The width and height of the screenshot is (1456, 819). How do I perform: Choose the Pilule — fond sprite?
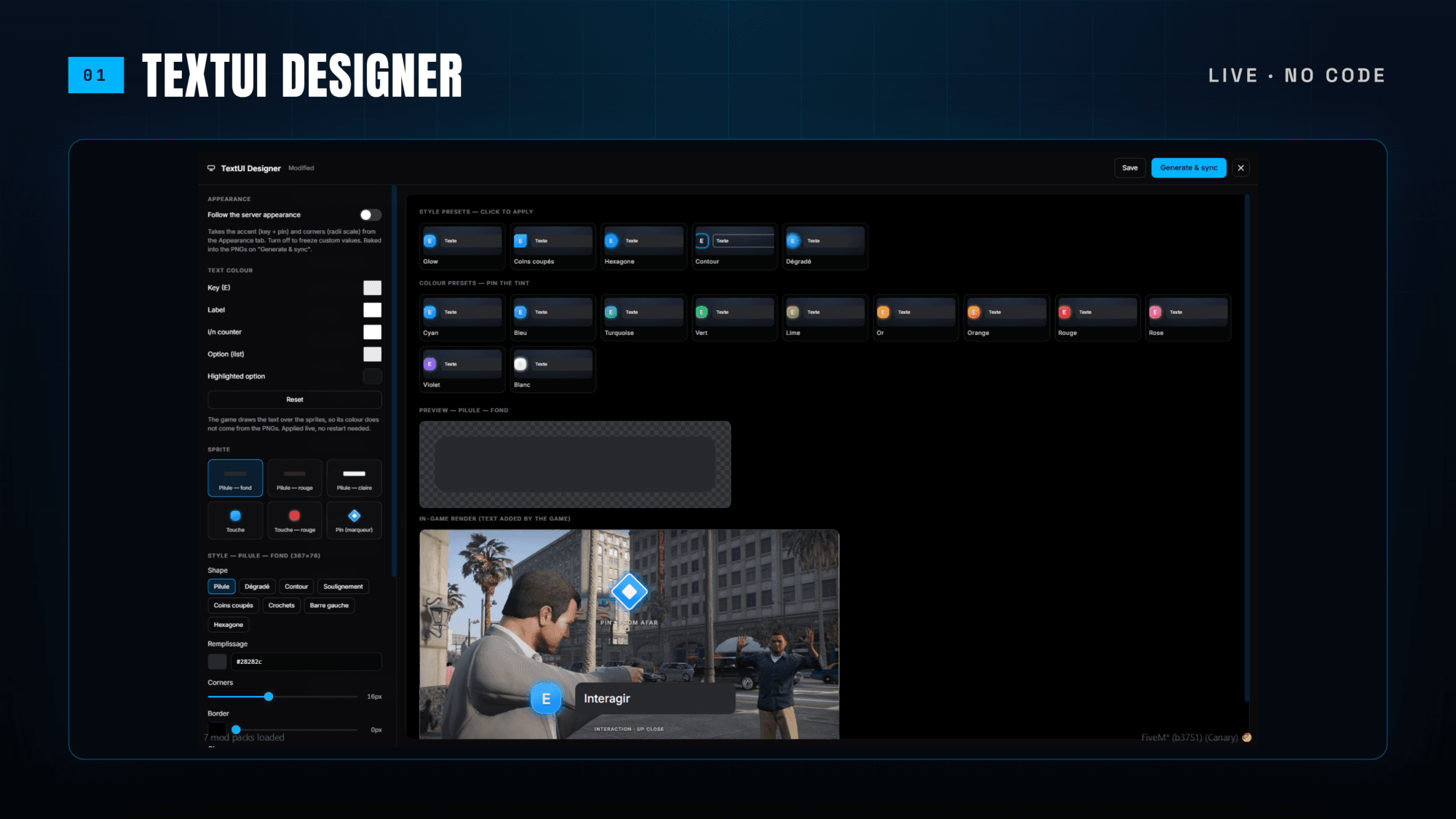235,478
